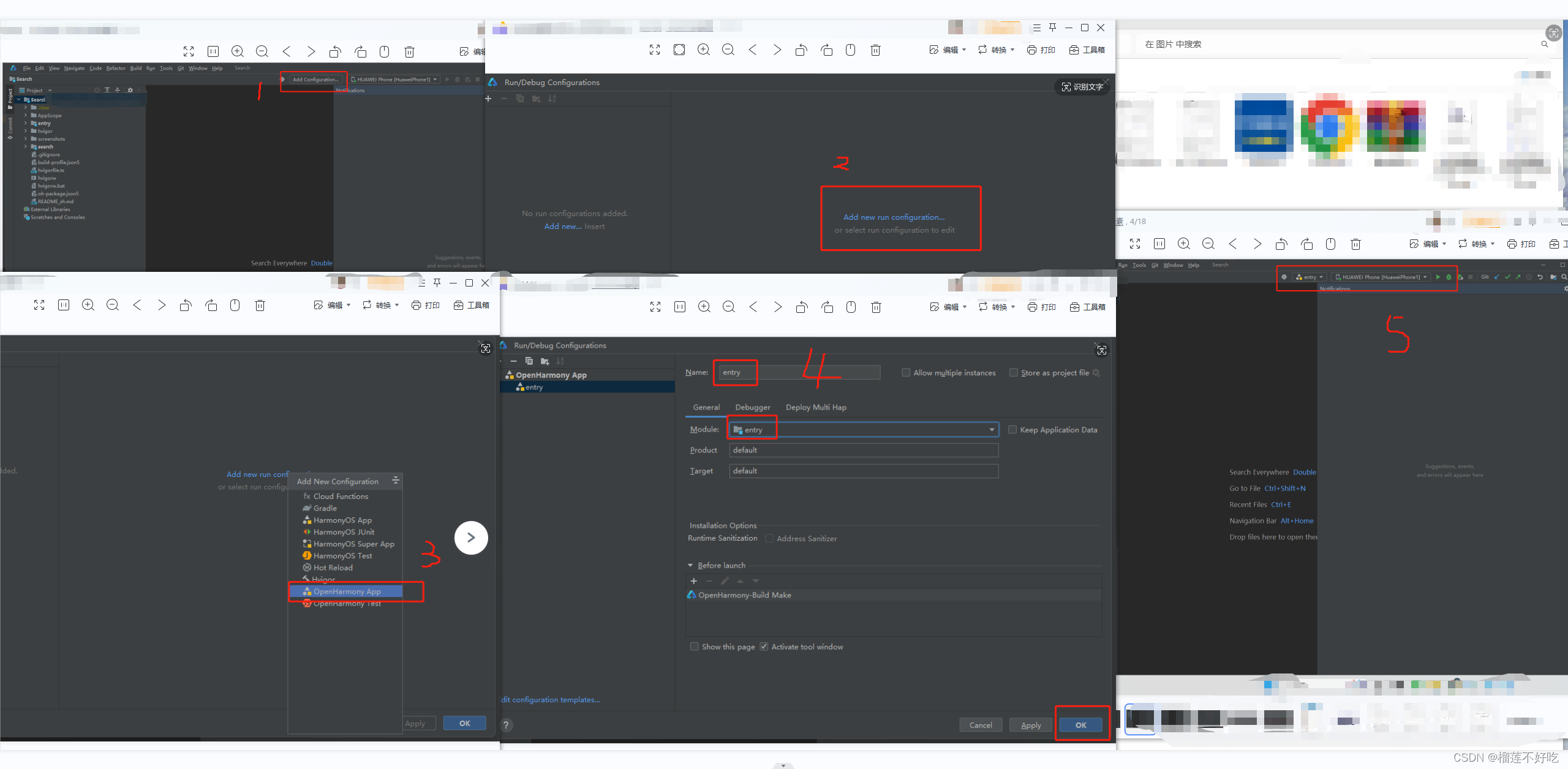The width and height of the screenshot is (1568, 769).
Task: Open help via the question mark icon
Action: [x=506, y=725]
